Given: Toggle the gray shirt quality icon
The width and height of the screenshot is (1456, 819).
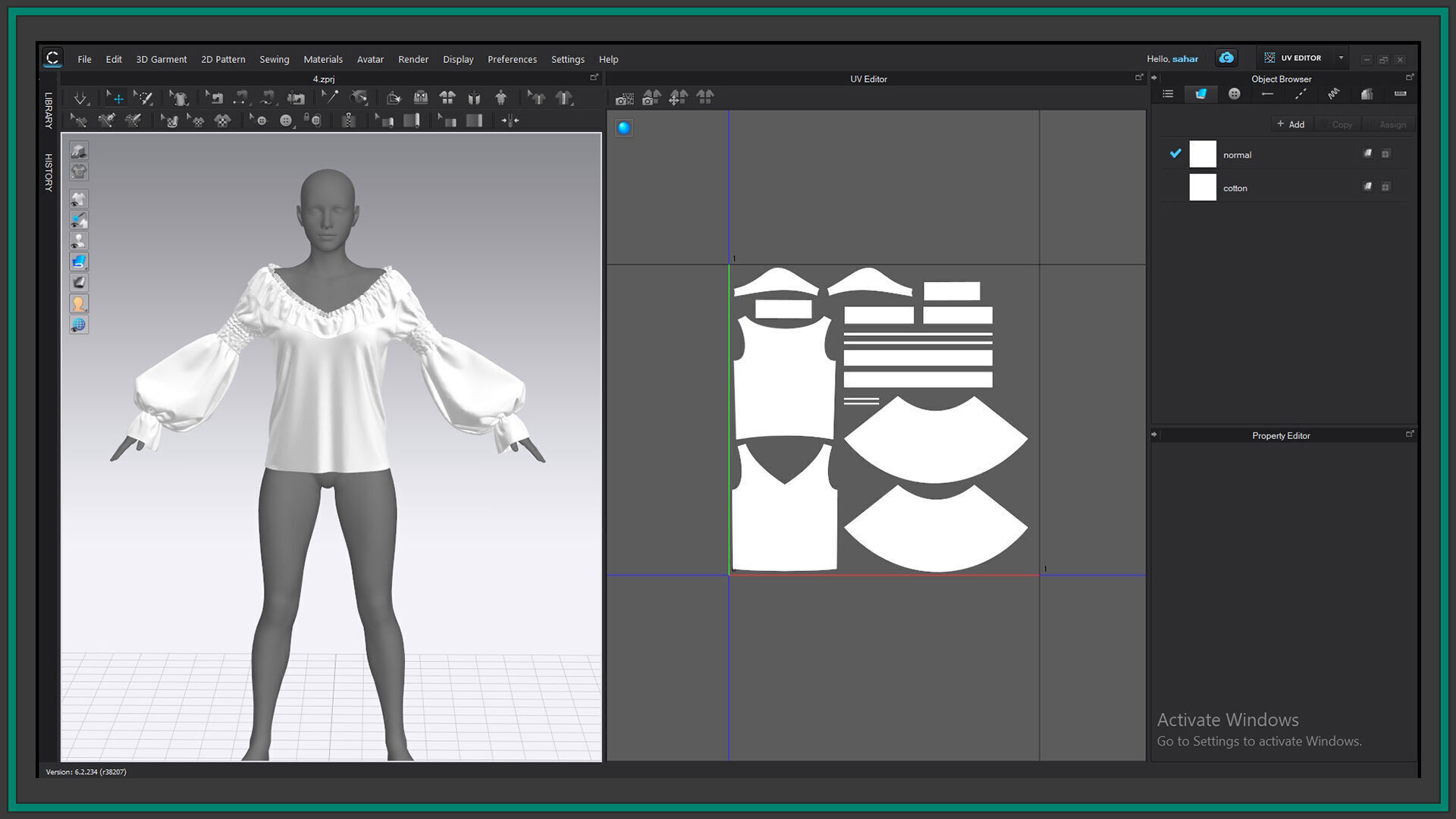Looking at the screenshot, I should (x=79, y=172).
